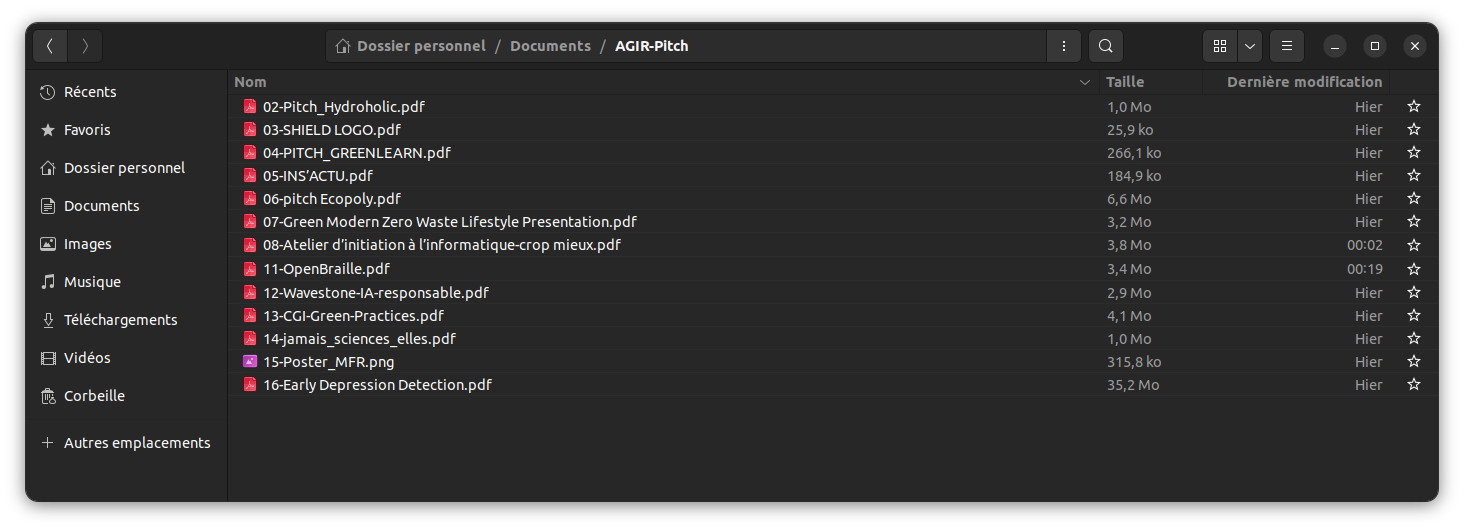Screen dimensions: 1464x530
Task: Click the search magnifier icon
Action: click(1105, 46)
